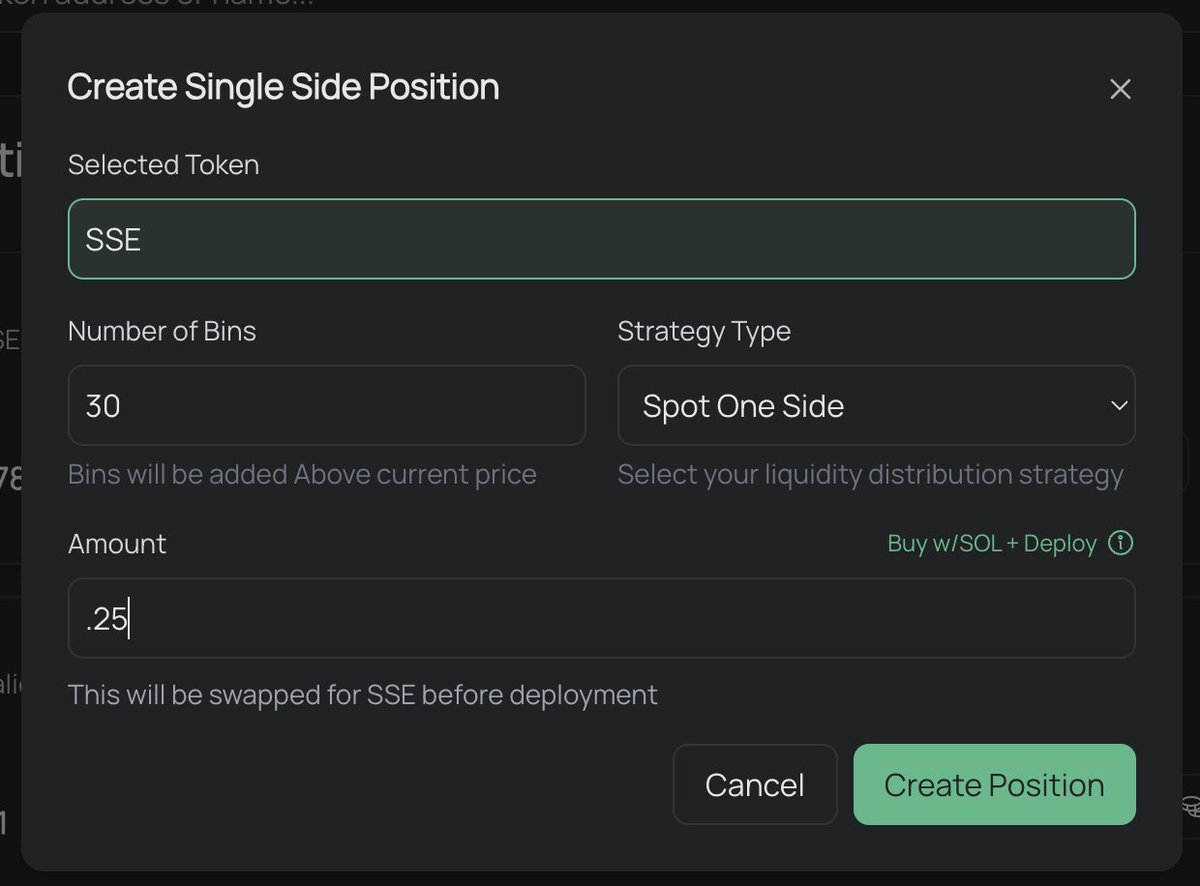
Task: Click the 'Select your liquidity distribution strategy' hint
Action: (870, 473)
